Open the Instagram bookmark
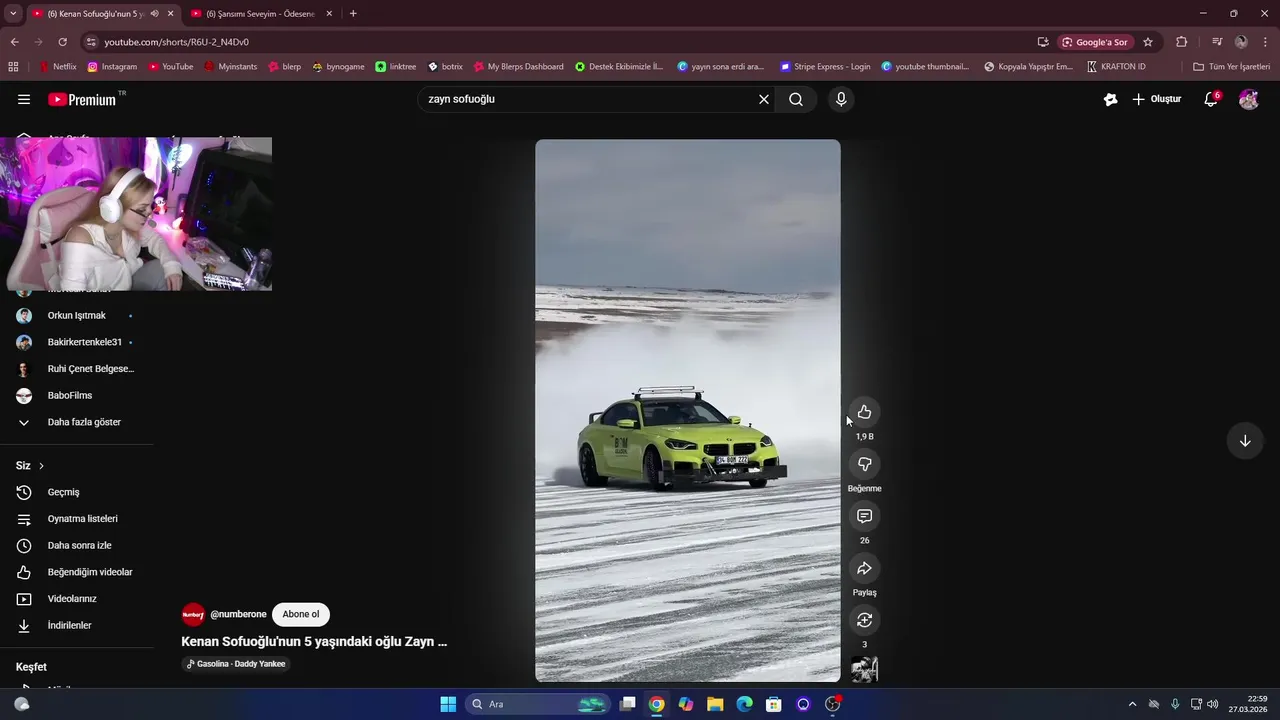The image size is (1280, 720). coord(112,67)
